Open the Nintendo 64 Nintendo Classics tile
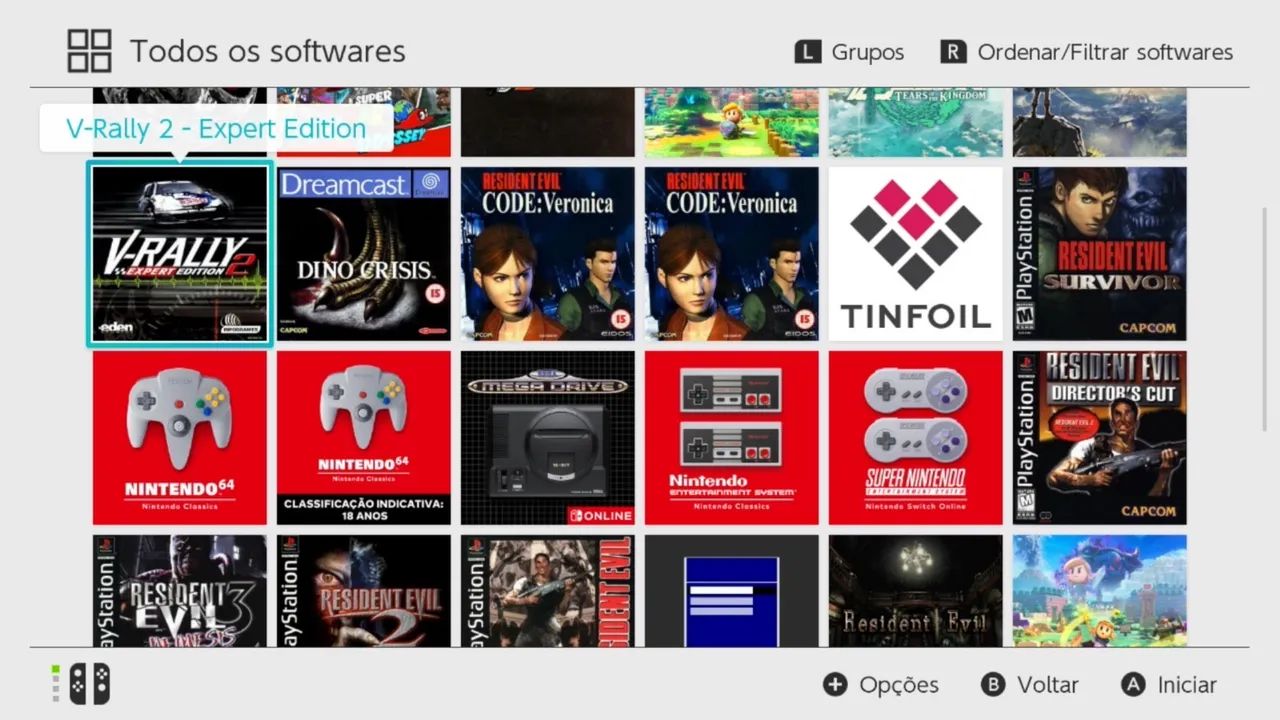 (x=180, y=438)
